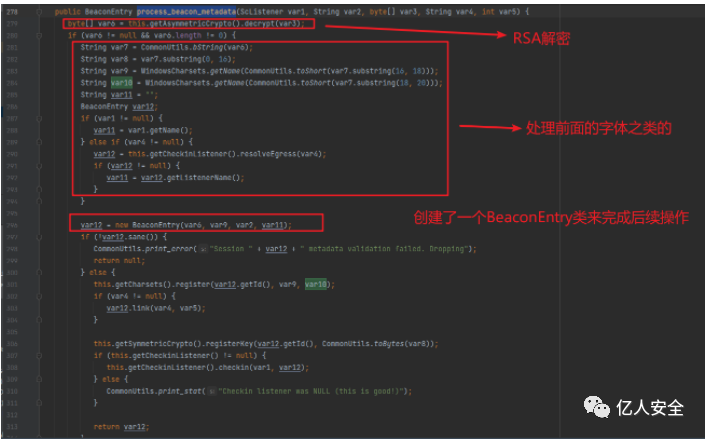Viewport: 707px width, 439px height.
Task: Click the highlighted var10 in the register call
Action: tap(316, 284)
